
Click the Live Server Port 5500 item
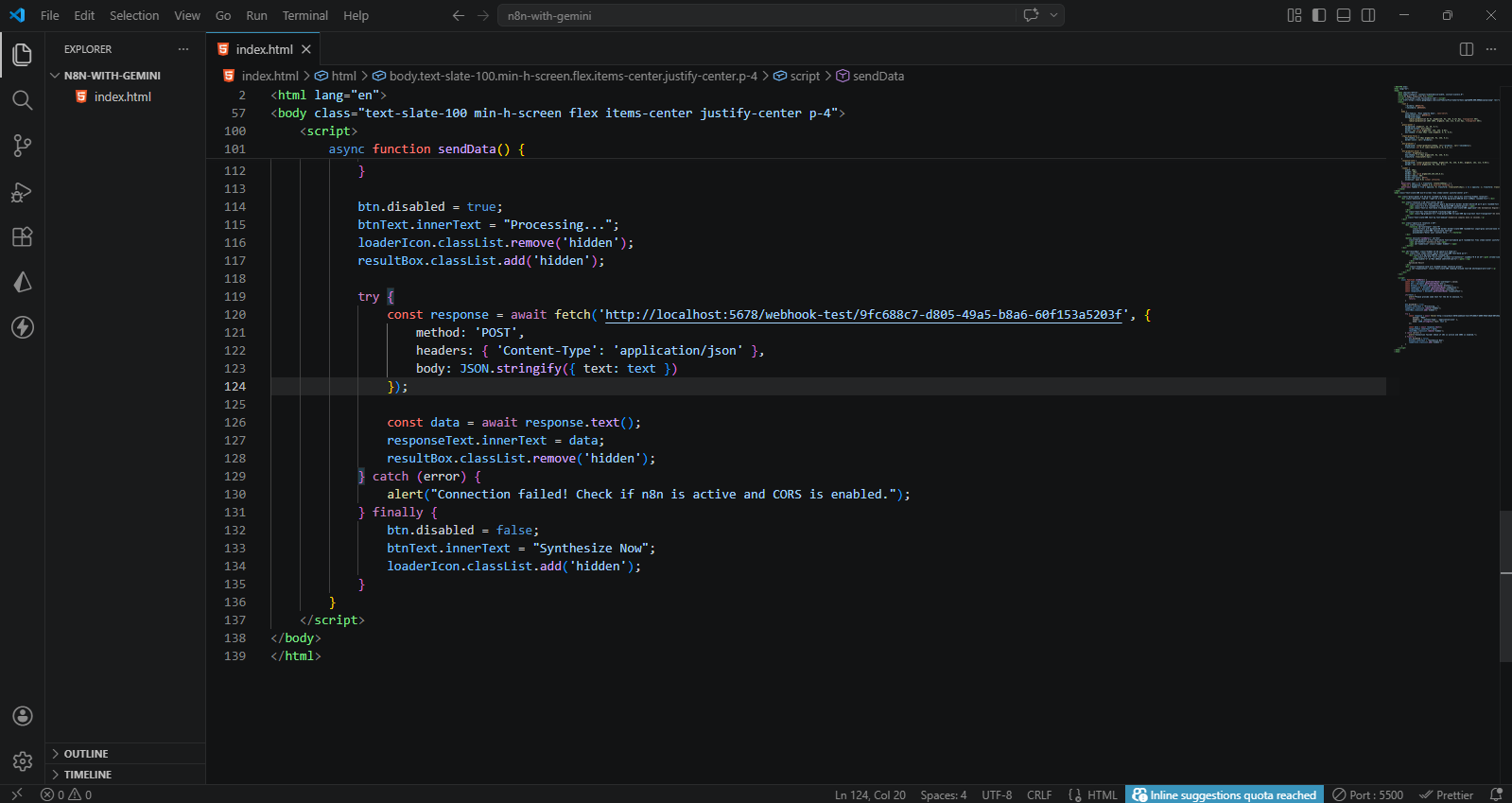(x=1368, y=794)
